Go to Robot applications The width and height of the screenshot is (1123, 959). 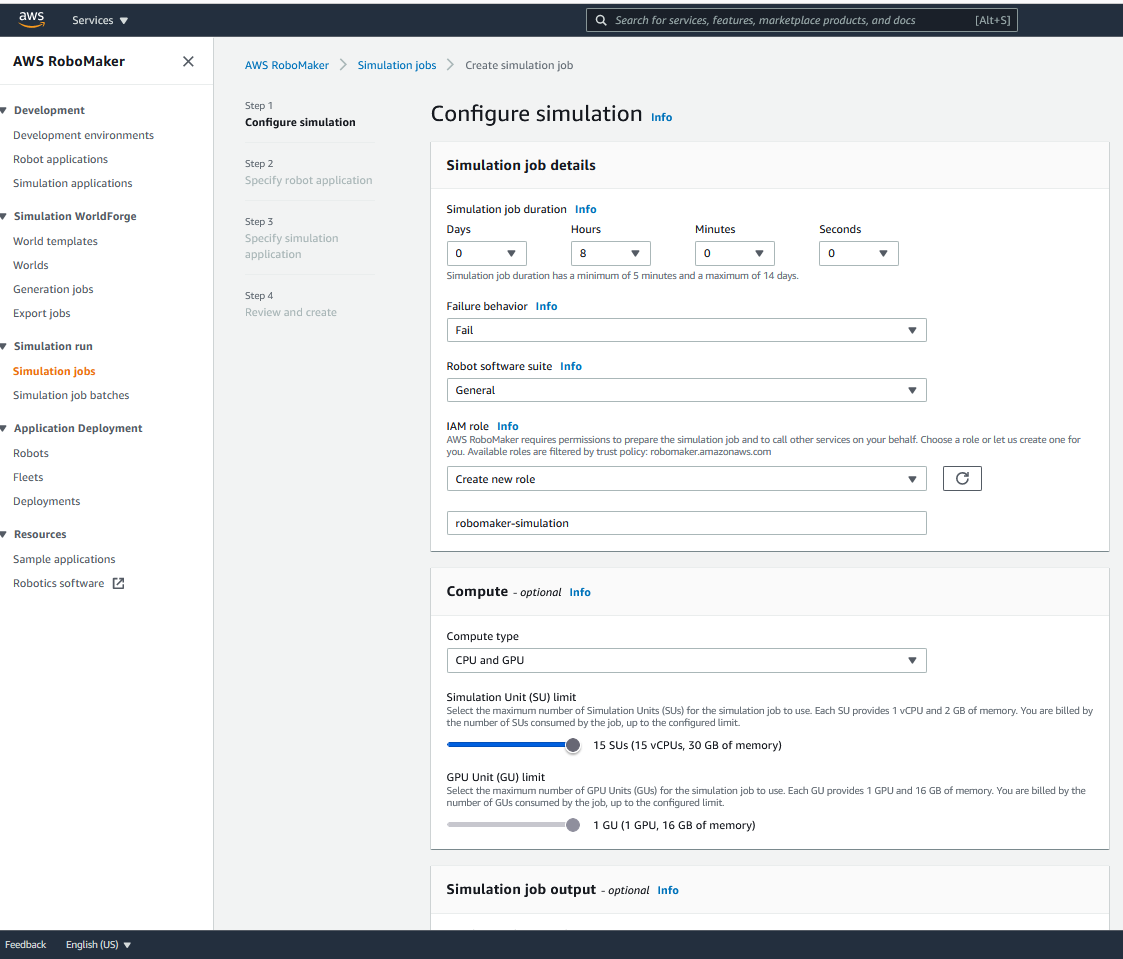(60, 159)
